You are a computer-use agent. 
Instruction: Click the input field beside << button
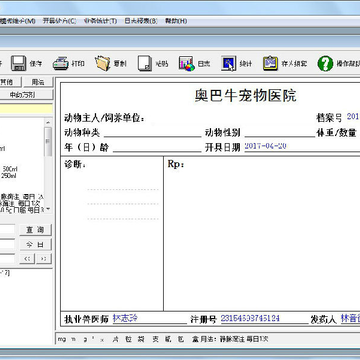(7, 259)
